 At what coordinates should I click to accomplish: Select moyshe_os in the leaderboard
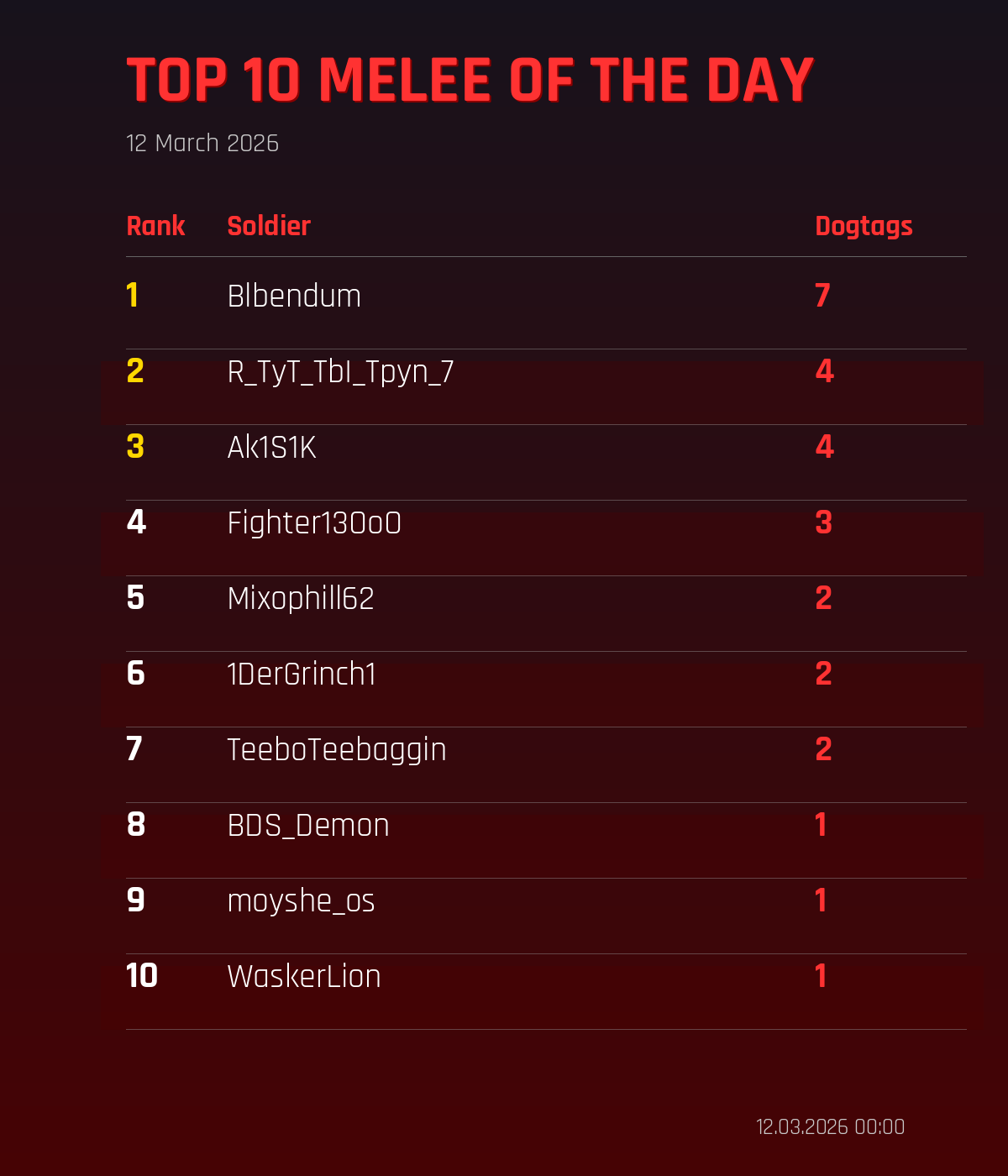click(301, 901)
